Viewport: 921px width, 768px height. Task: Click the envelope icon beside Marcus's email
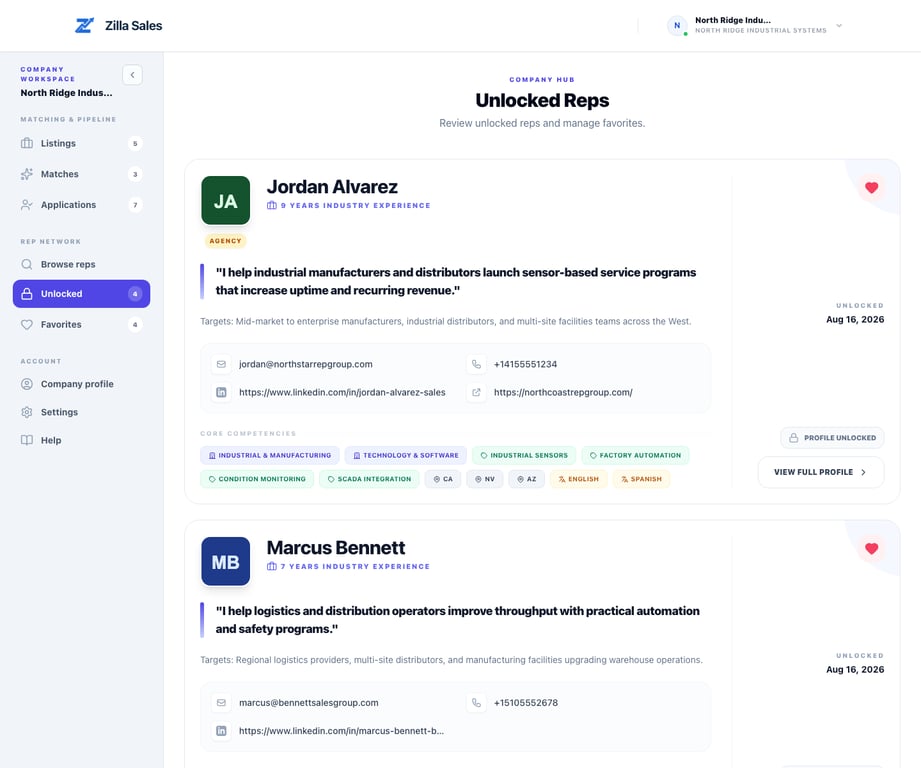pos(221,703)
